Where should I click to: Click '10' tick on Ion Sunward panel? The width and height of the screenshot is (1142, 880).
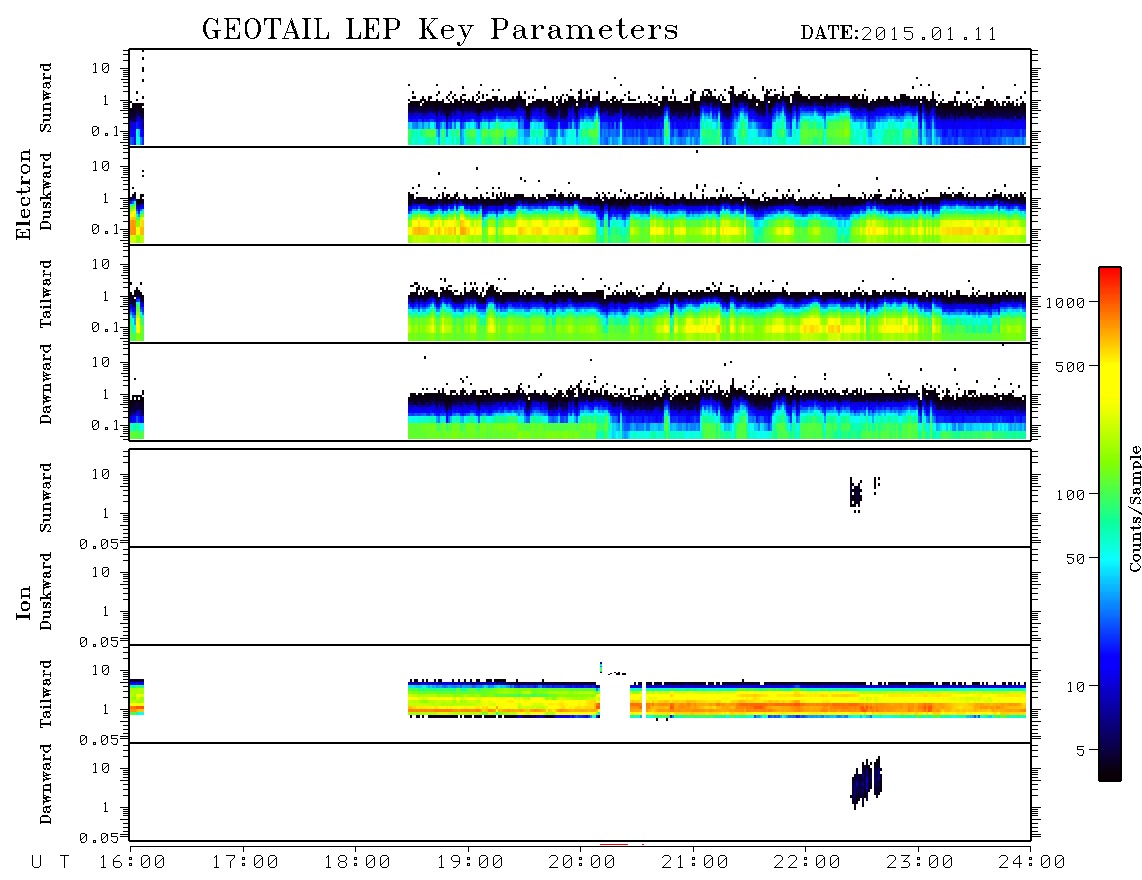point(101,474)
